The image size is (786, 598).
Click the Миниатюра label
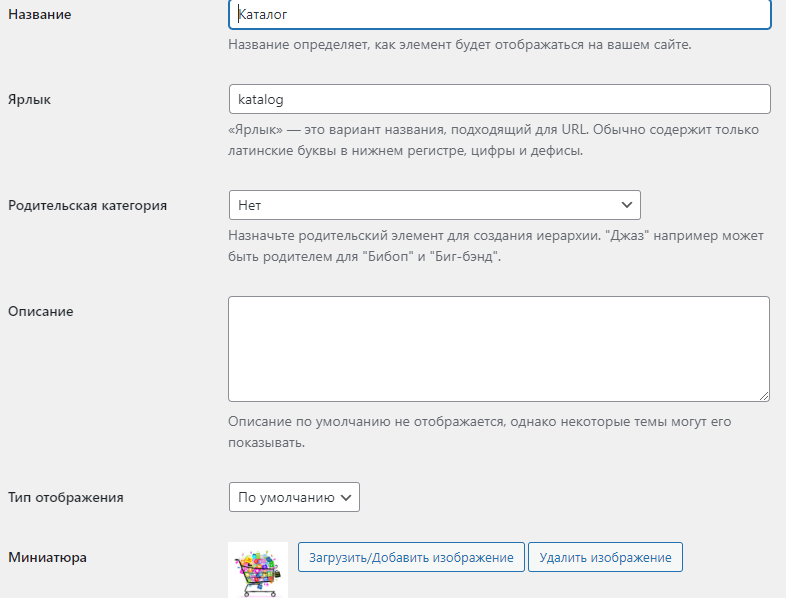click(47, 557)
